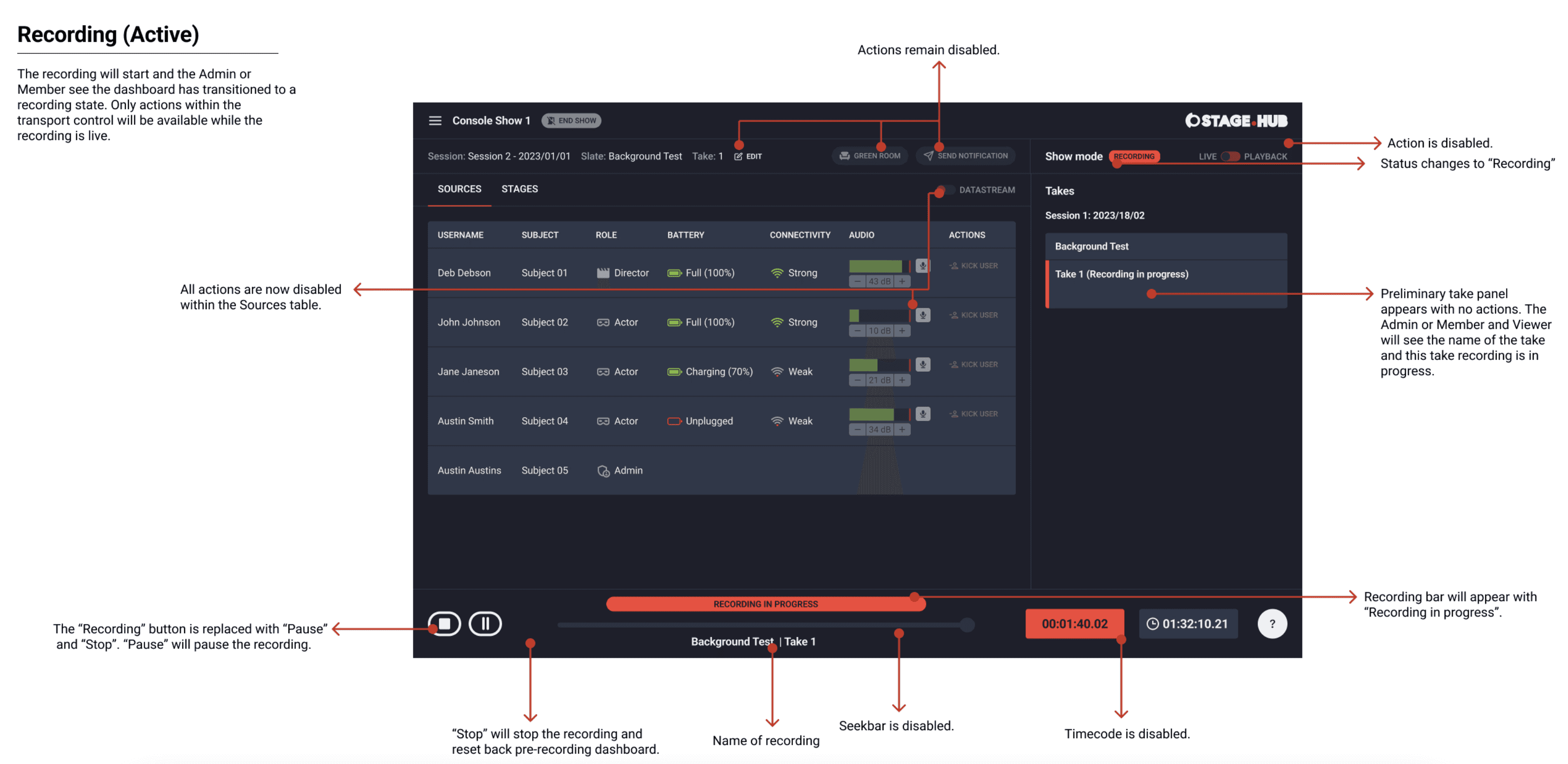Click the Admin role icon for Austin Austins

click(x=603, y=471)
